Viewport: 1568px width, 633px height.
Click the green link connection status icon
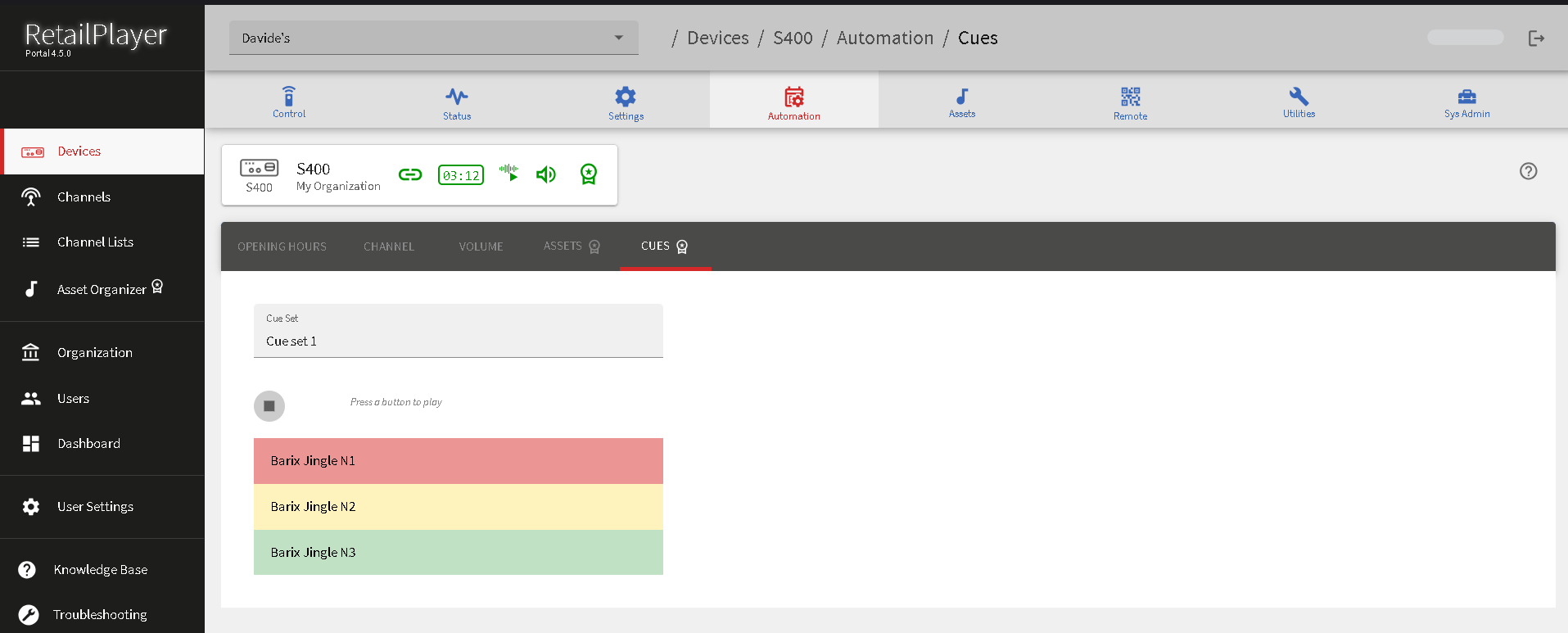(410, 174)
